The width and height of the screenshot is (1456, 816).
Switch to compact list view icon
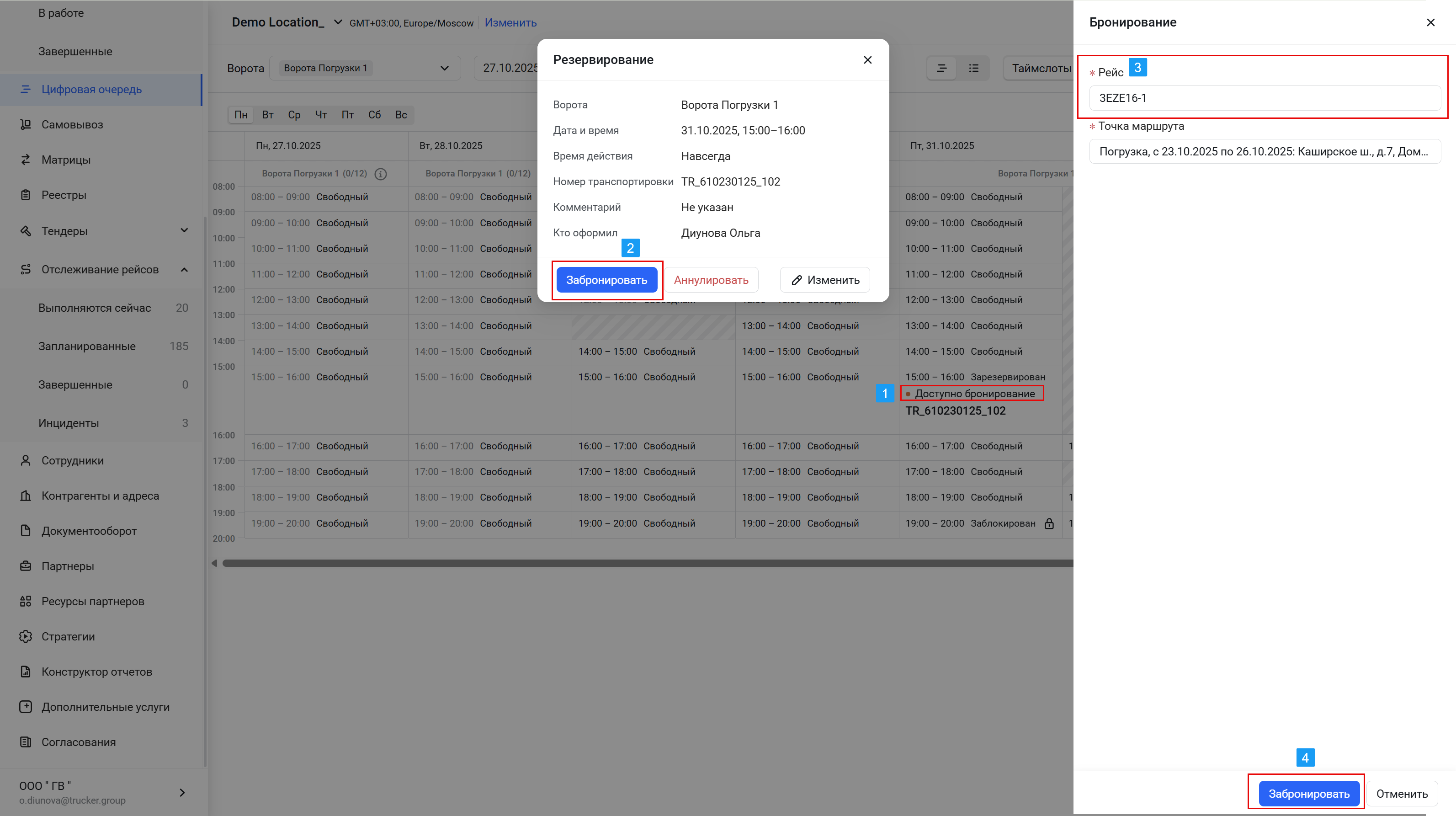[x=942, y=69]
